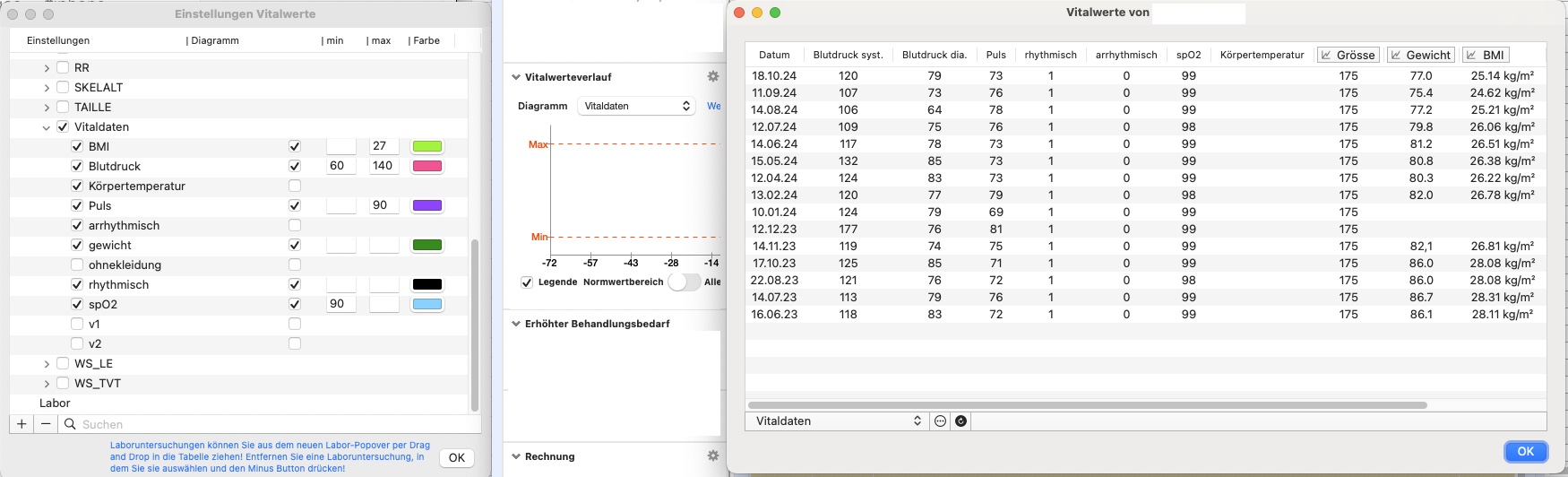Image resolution: width=1568 pixels, height=477 pixels.
Task: Collapse Erhöhter Behandlungsbedarf section
Action: (x=516, y=324)
